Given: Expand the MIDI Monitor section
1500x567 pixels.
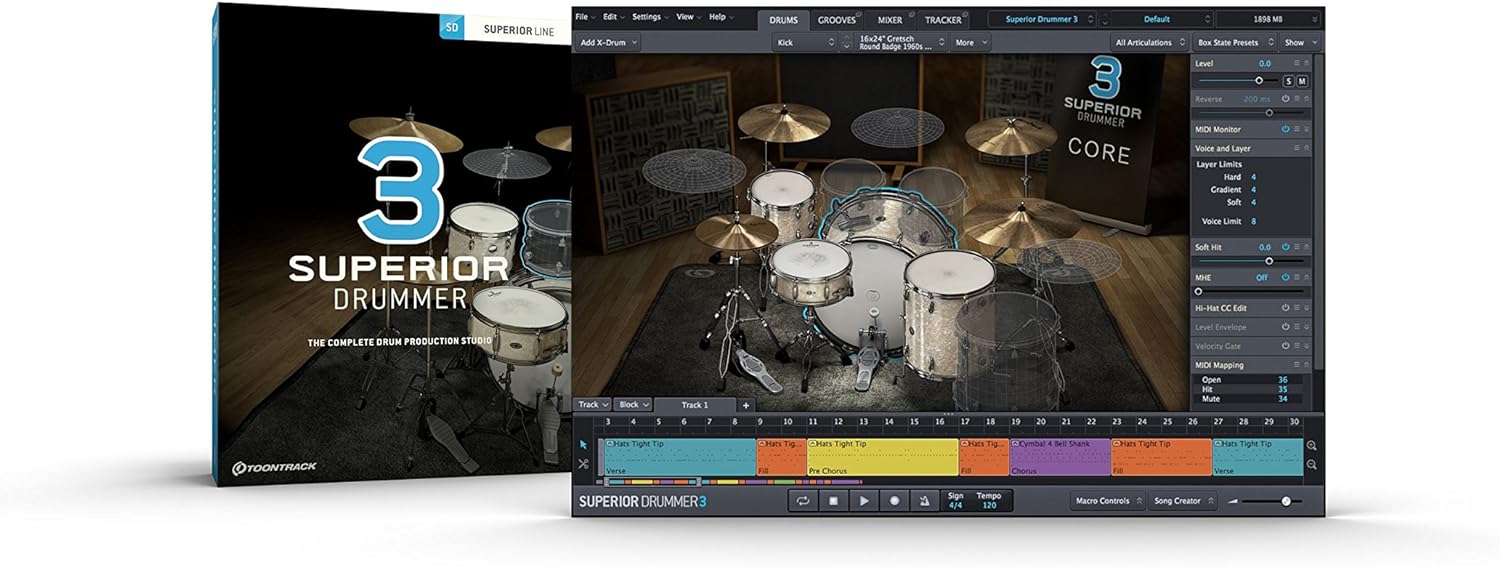Looking at the screenshot, I should (x=1307, y=129).
